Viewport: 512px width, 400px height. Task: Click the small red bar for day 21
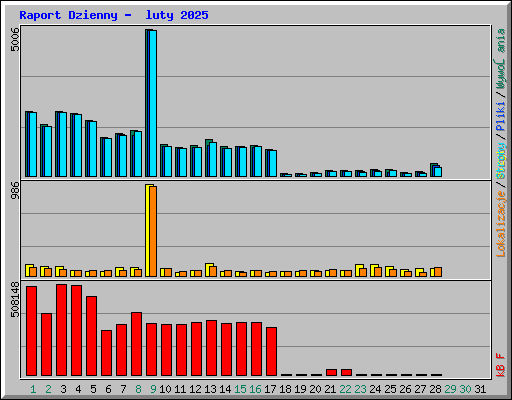tap(331, 372)
